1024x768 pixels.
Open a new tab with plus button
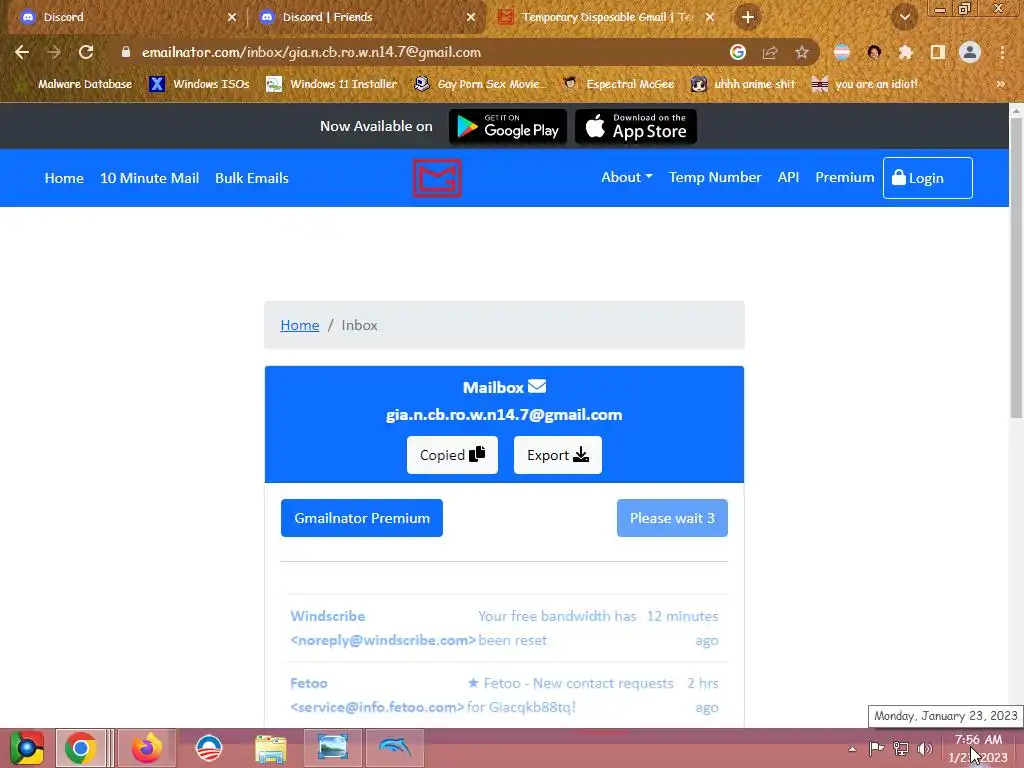click(748, 17)
